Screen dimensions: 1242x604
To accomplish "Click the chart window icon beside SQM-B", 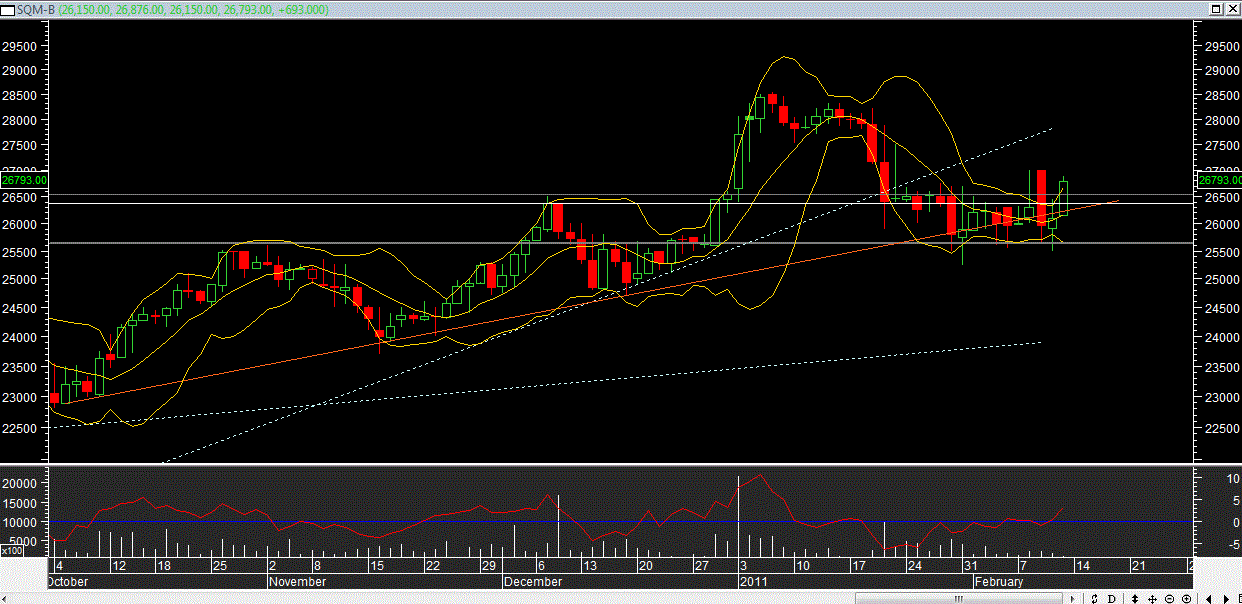I will [x=7, y=8].
